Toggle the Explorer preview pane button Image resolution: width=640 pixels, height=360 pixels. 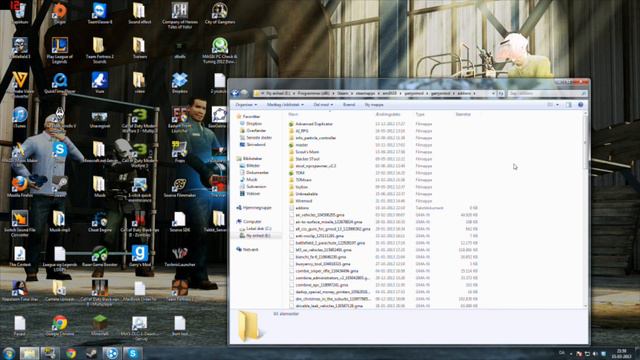[569, 105]
